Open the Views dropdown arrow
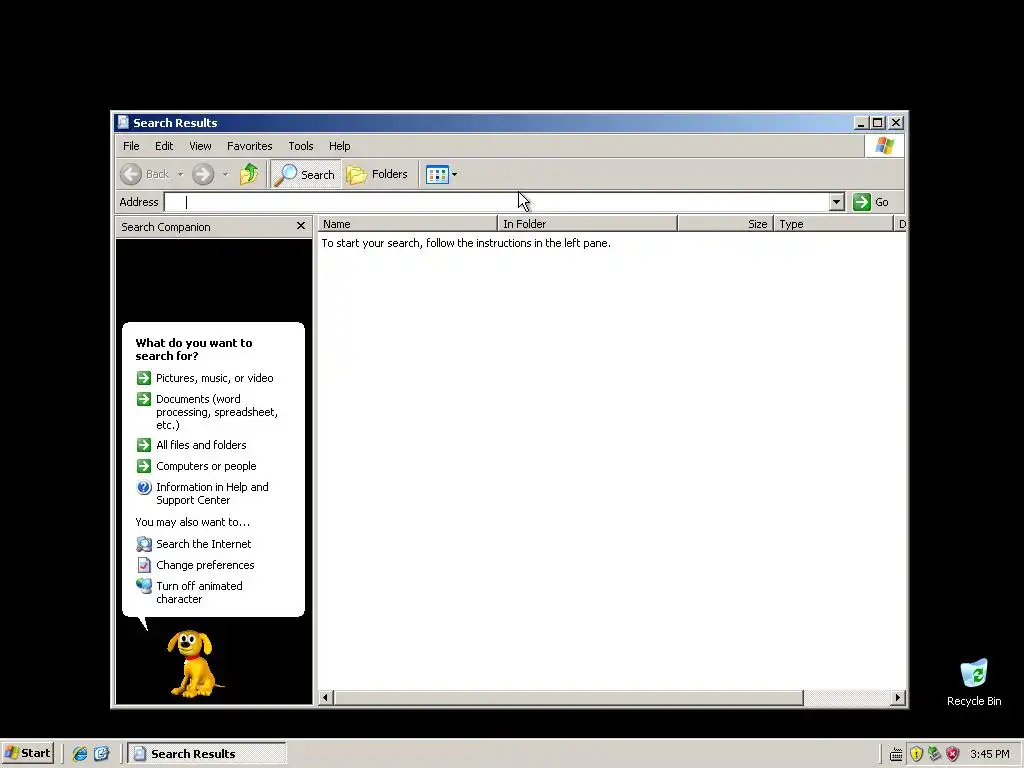 click(455, 174)
